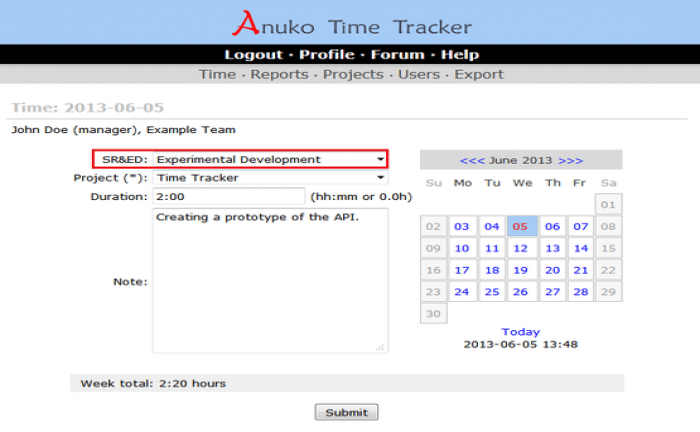Viewport: 700px width, 432px height.
Task: Navigate to the Users page
Action: 418,74
